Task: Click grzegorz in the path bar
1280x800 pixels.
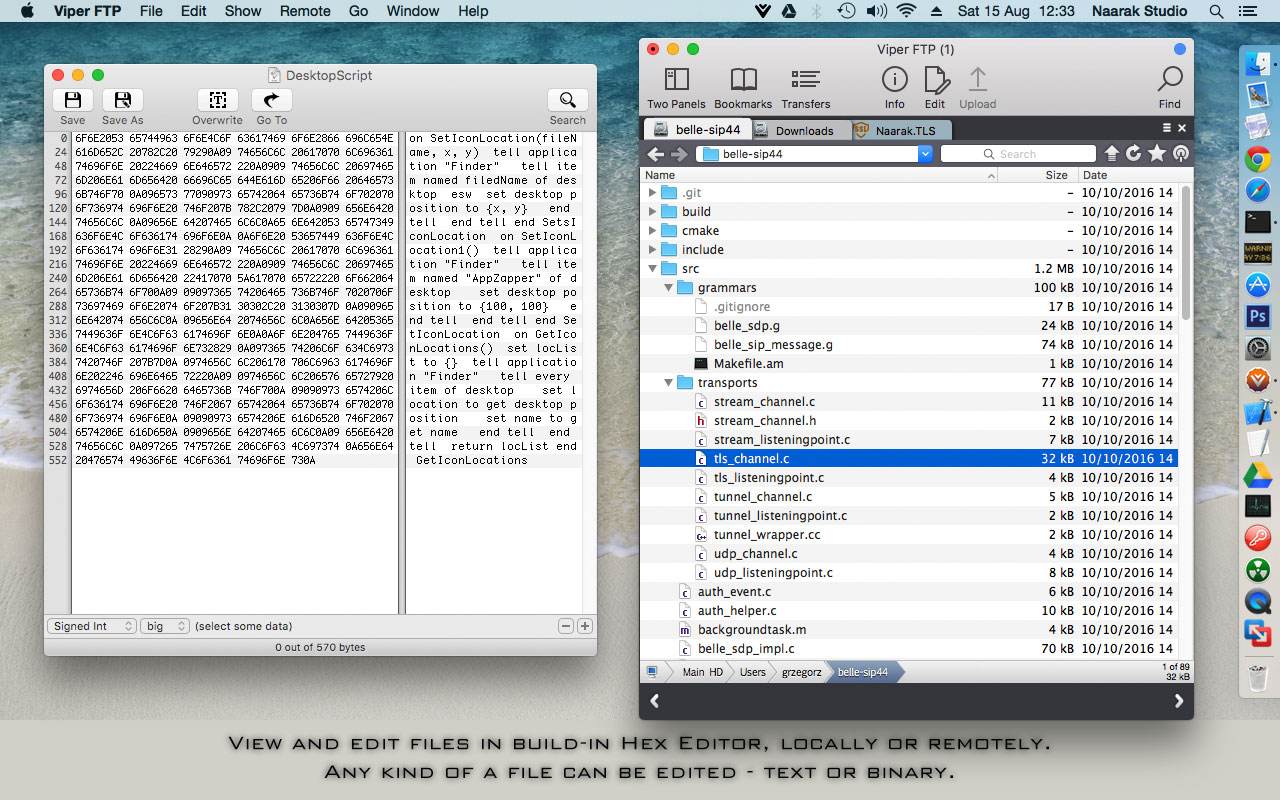Action: [801, 672]
